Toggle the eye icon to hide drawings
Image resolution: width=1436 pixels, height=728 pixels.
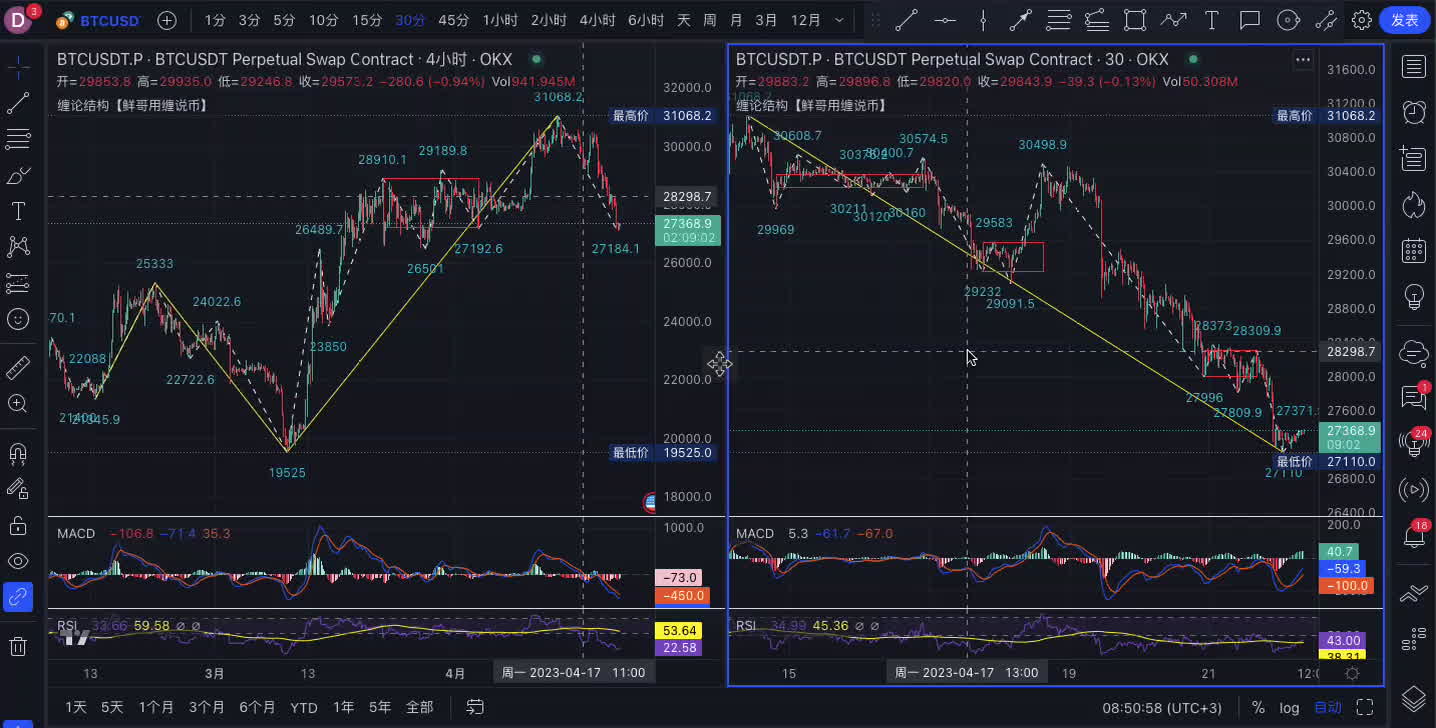pyautogui.click(x=18, y=561)
